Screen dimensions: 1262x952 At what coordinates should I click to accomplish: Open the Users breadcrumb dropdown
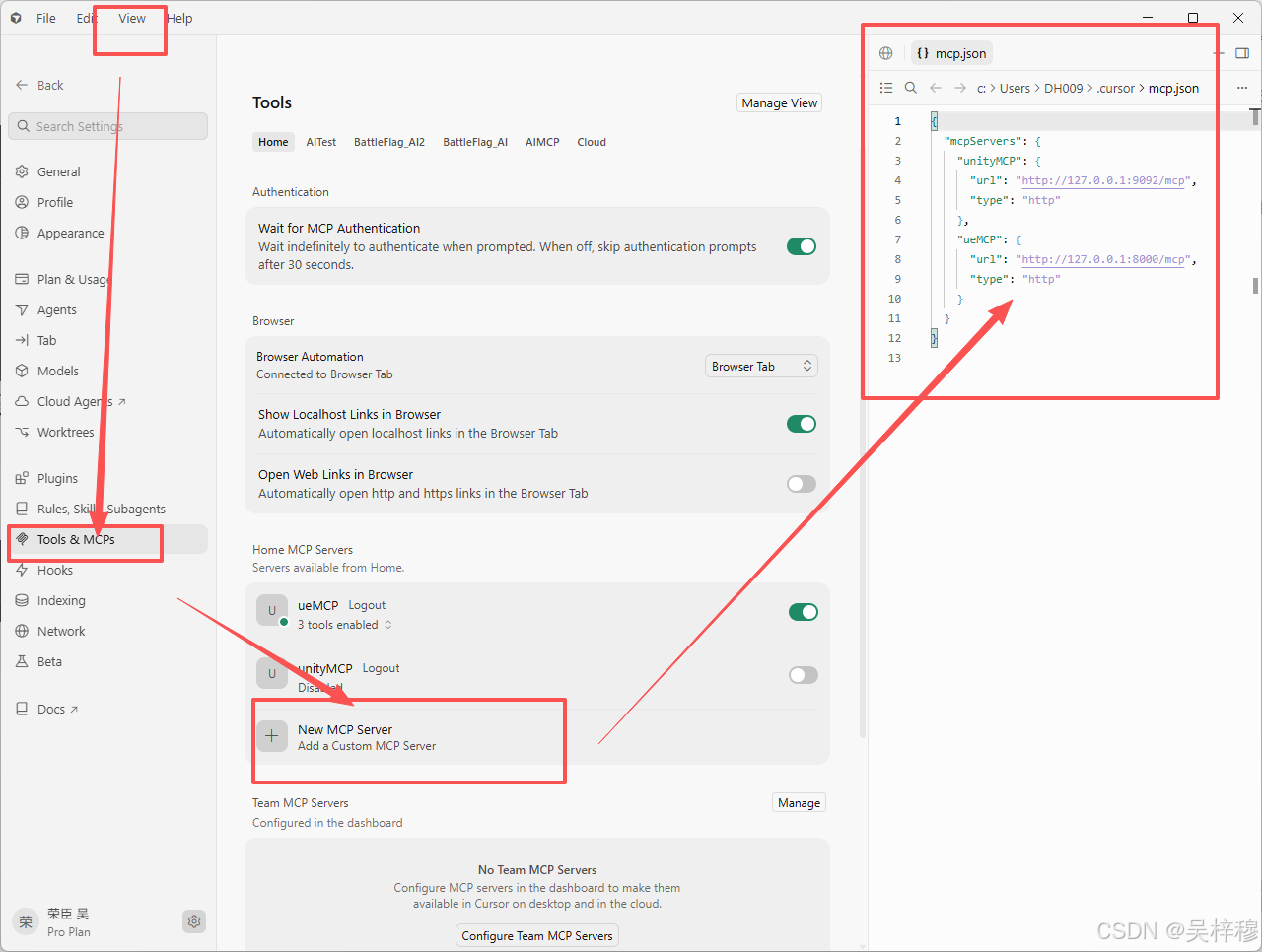tap(1015, 88)
